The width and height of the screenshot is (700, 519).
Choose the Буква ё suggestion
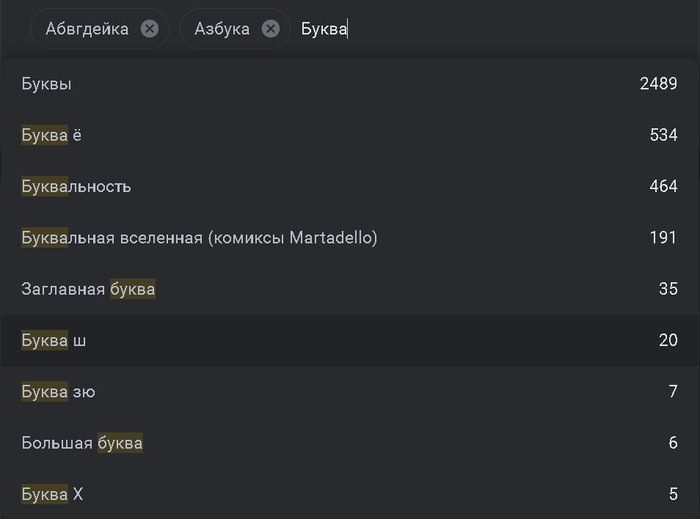coord(350,135)
